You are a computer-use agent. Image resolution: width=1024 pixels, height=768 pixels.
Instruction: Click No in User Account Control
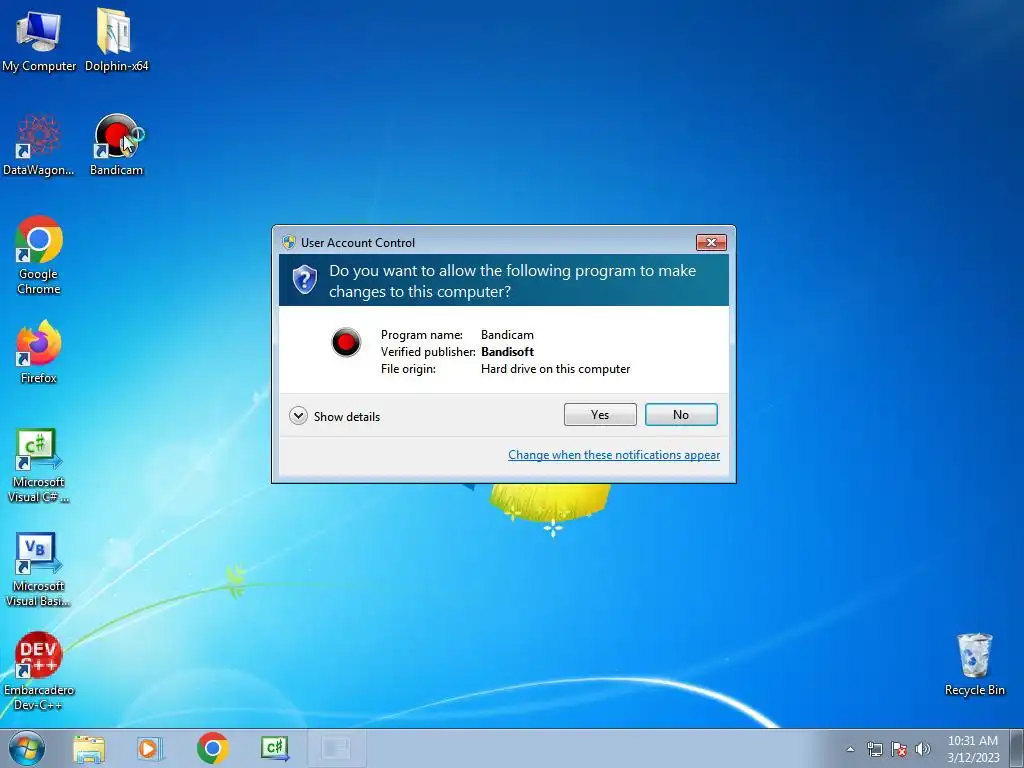tap(680, 415)
